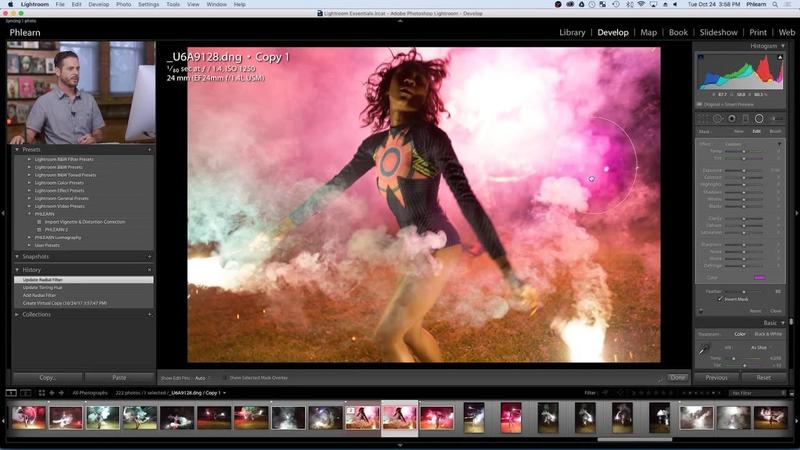Add a snapshot with Snapshots plus icon

pos(149,257)
